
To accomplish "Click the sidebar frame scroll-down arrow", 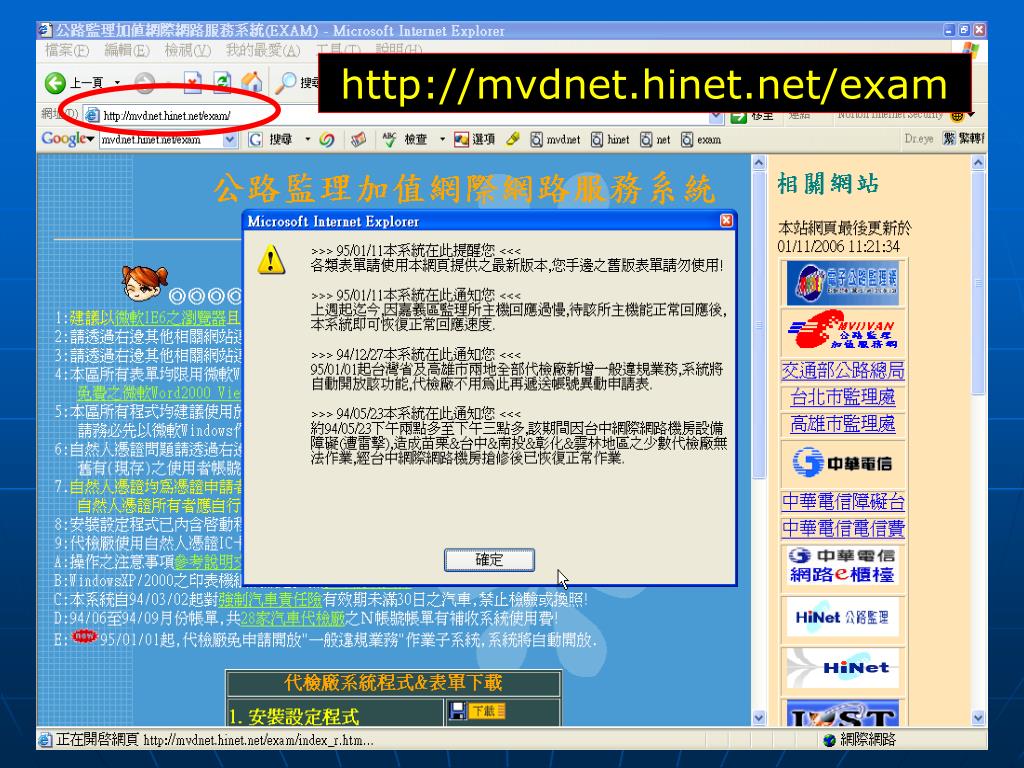I will (x=978, y=717).
